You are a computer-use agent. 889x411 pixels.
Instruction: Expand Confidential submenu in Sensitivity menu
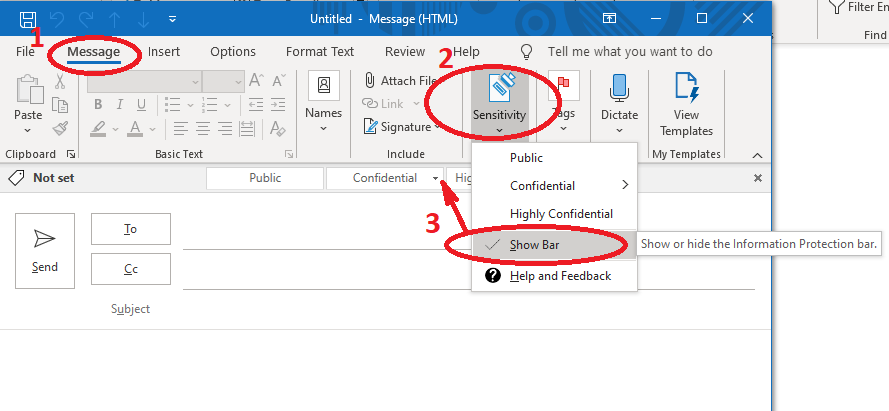pyautogui.click(x=554, y=185)
